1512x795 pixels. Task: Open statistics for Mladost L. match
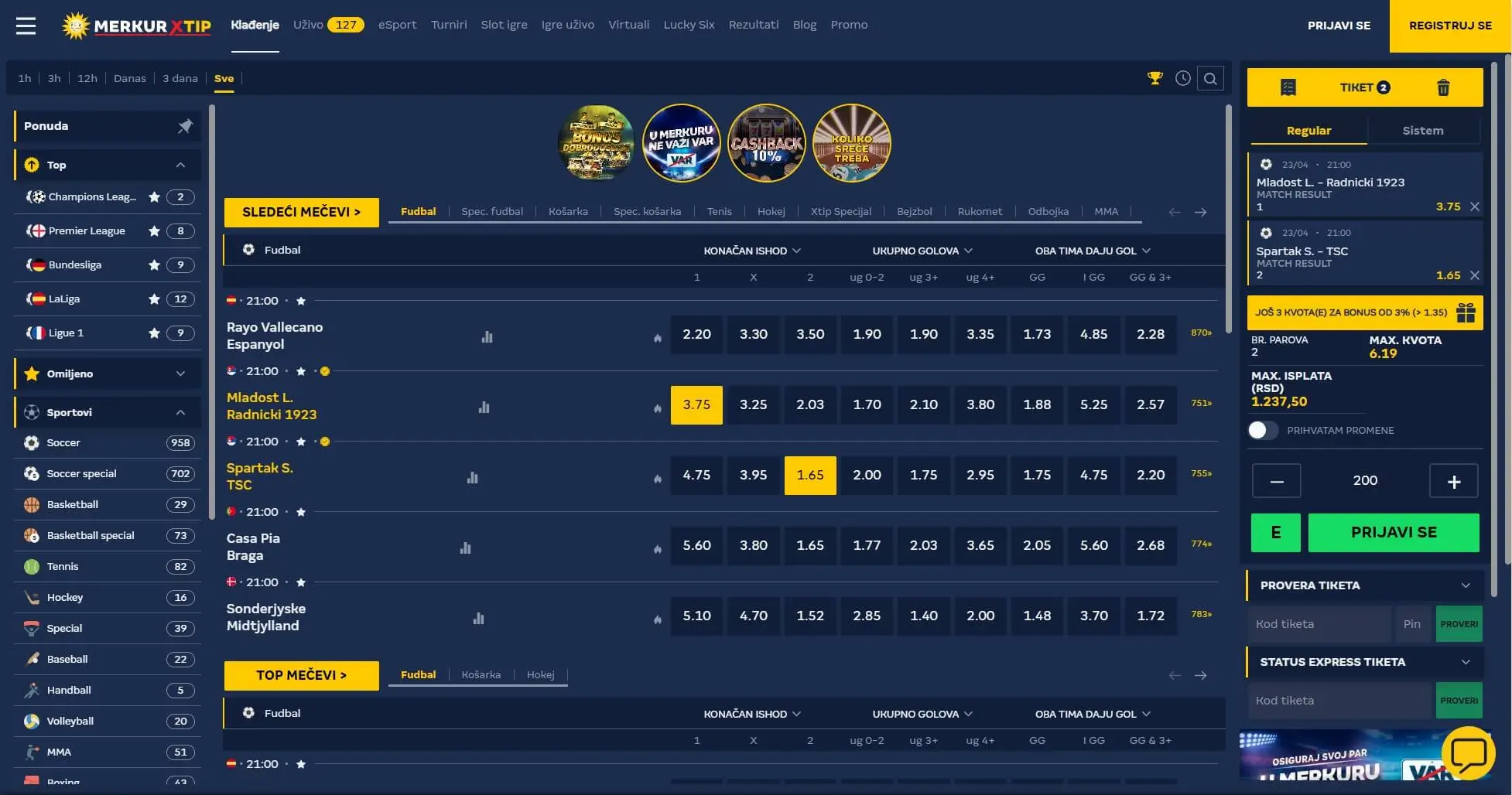click(x=484, y=407)
